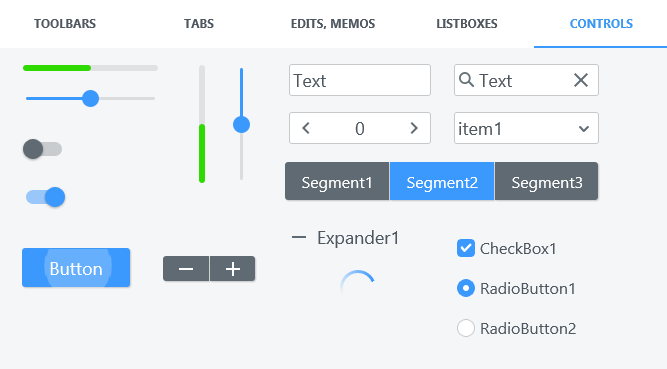
Task: Click the horizontal blue slider thumb
Action: (x=90, y=98)
